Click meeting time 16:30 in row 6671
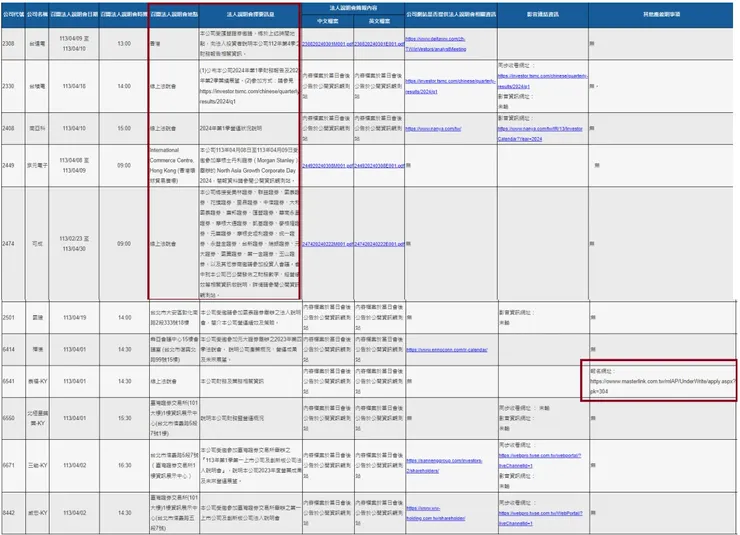Viewport: 740px width, 535px height. (125, 466)
